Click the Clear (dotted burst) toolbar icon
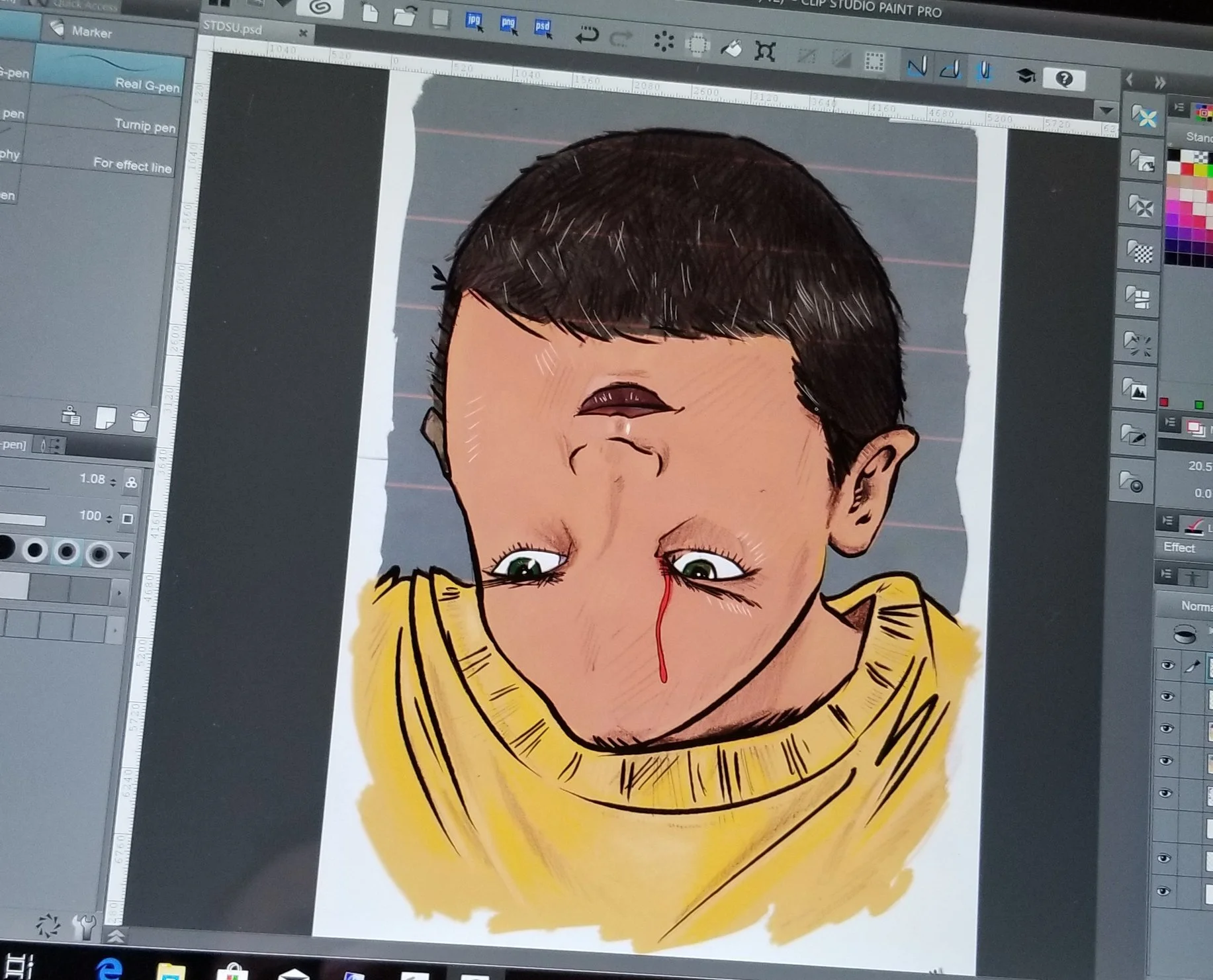The image size is (1213, 980). (663, 42)
